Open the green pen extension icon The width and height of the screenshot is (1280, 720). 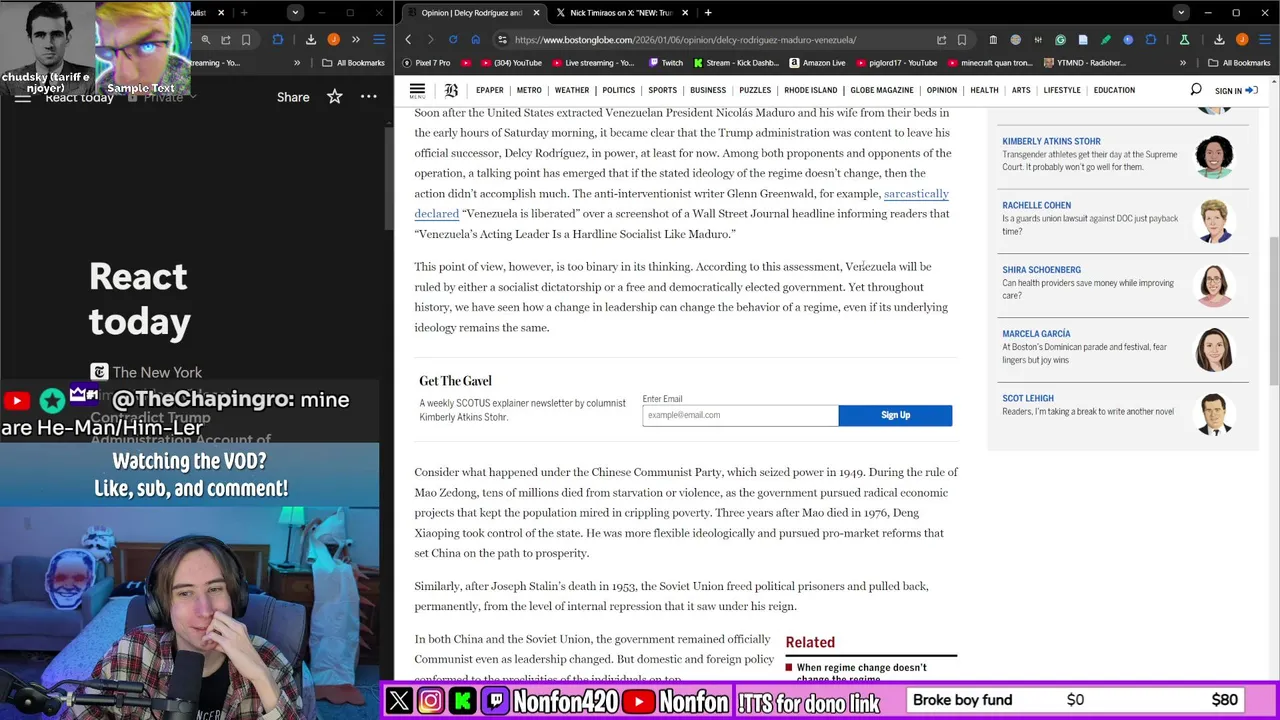click(1105, 40)
